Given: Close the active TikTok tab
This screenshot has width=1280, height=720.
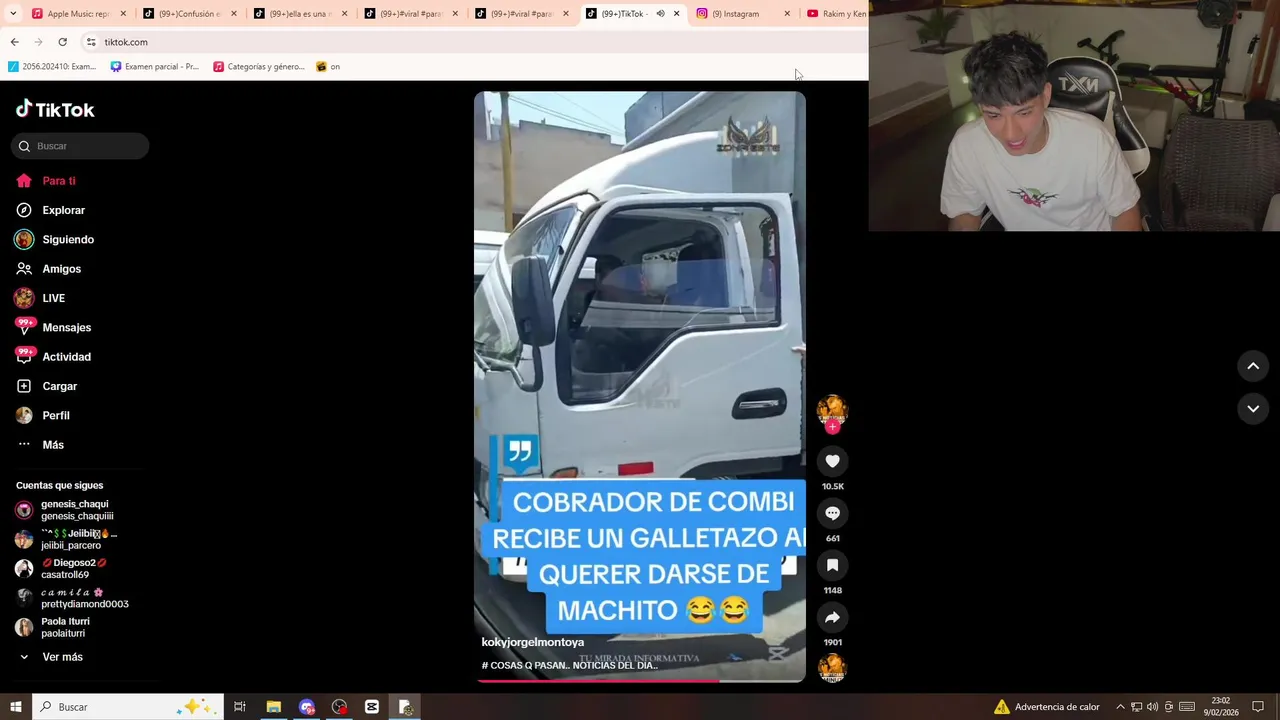Looking at the screenshot, I should point(676,14).
